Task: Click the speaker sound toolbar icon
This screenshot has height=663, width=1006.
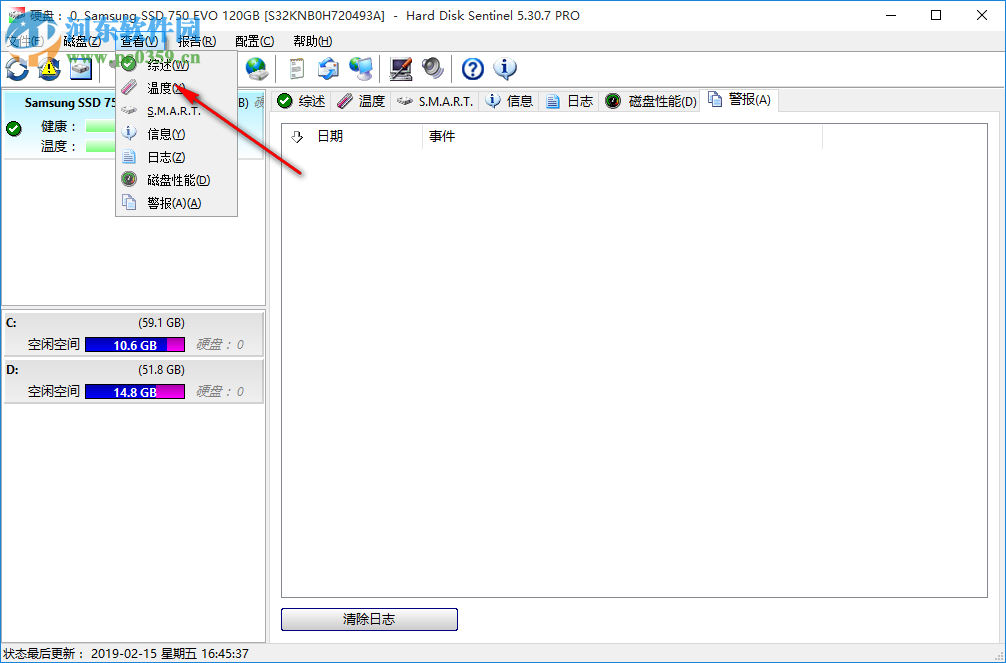Action: [433, 69]
